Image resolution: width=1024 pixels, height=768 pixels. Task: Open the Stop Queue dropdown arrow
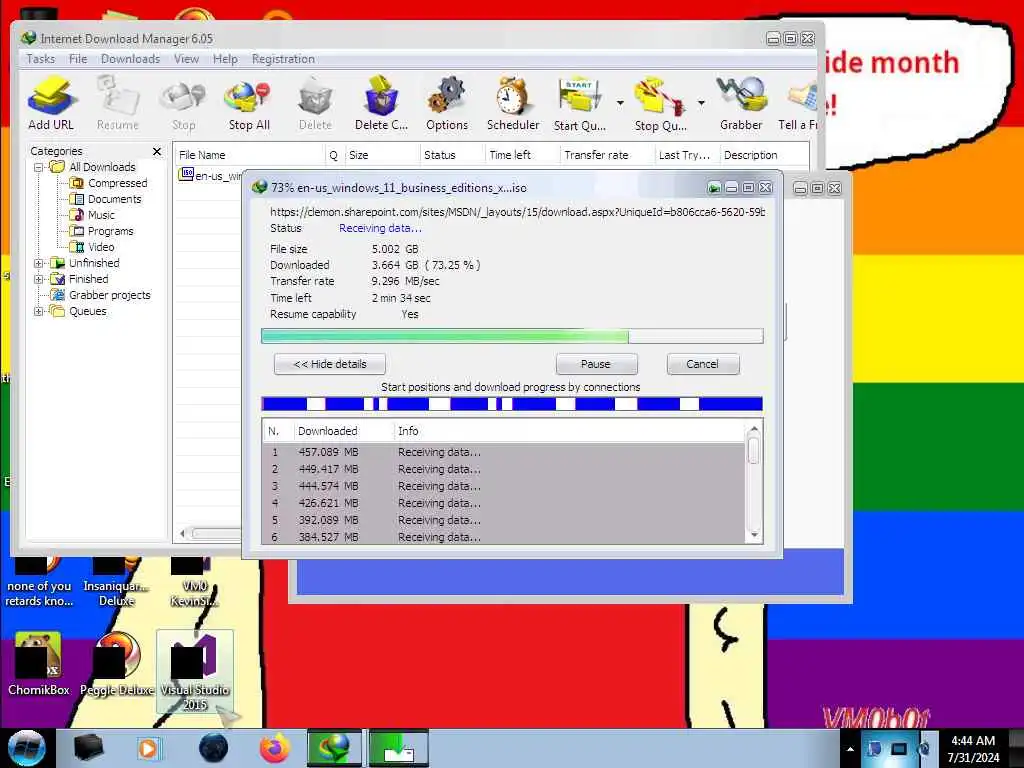[701, 103]
